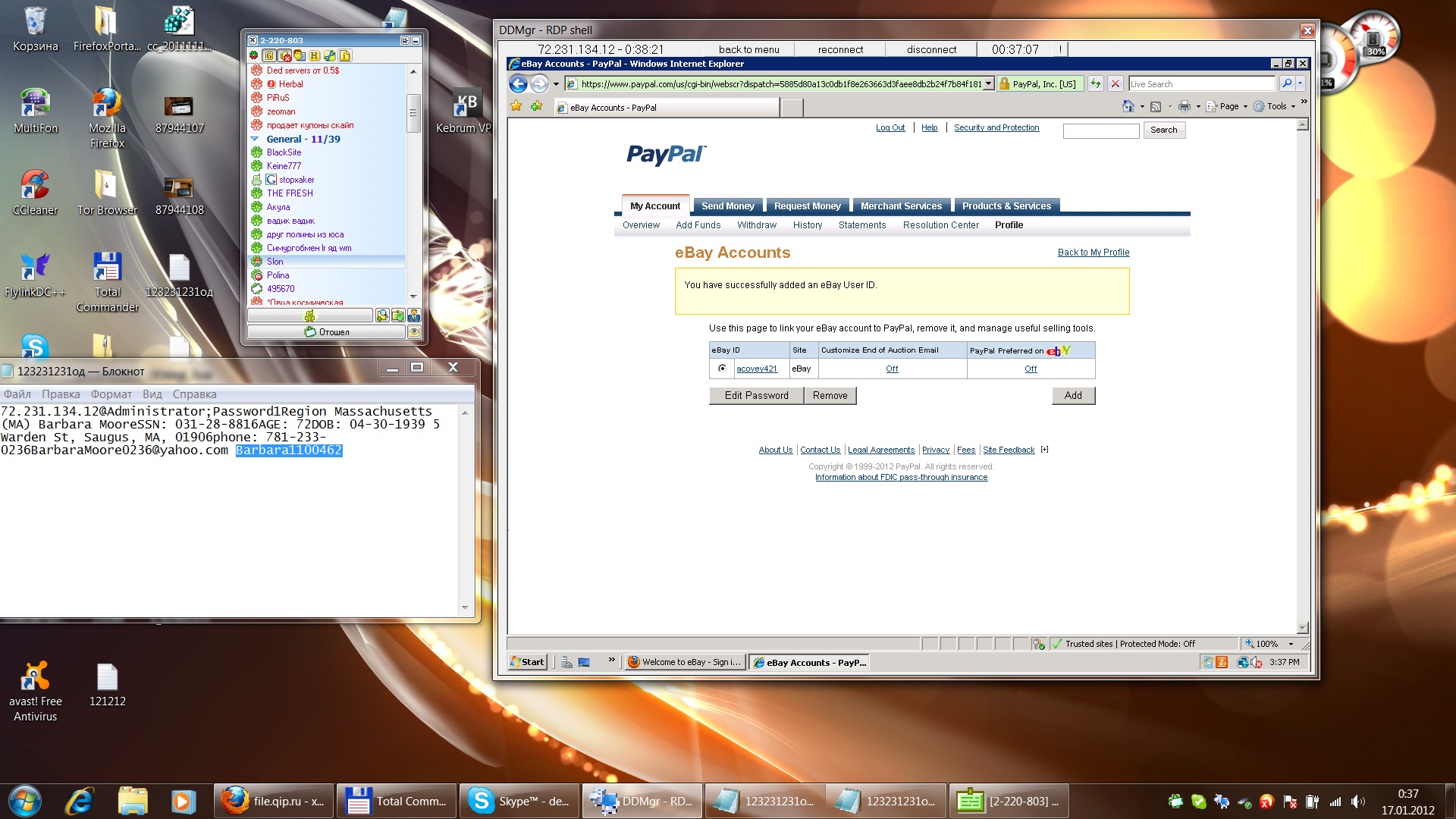Viewport: 1456px width, 819px height.
Task: Open the History subtab on PayPal
Action: [808, 225]
